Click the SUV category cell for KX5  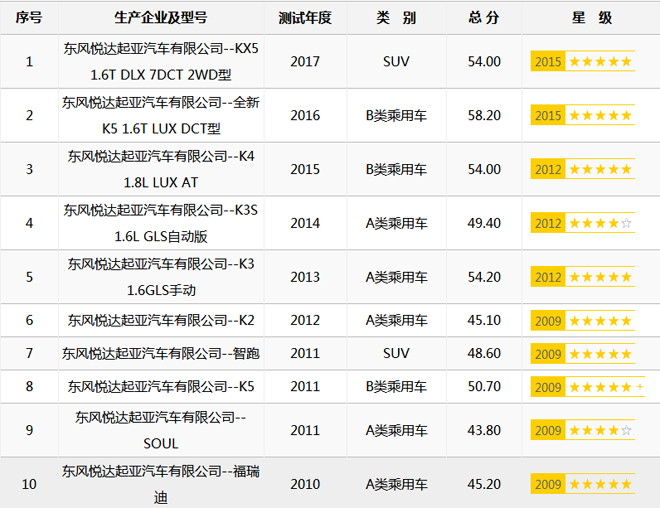[x=396, y=61]
